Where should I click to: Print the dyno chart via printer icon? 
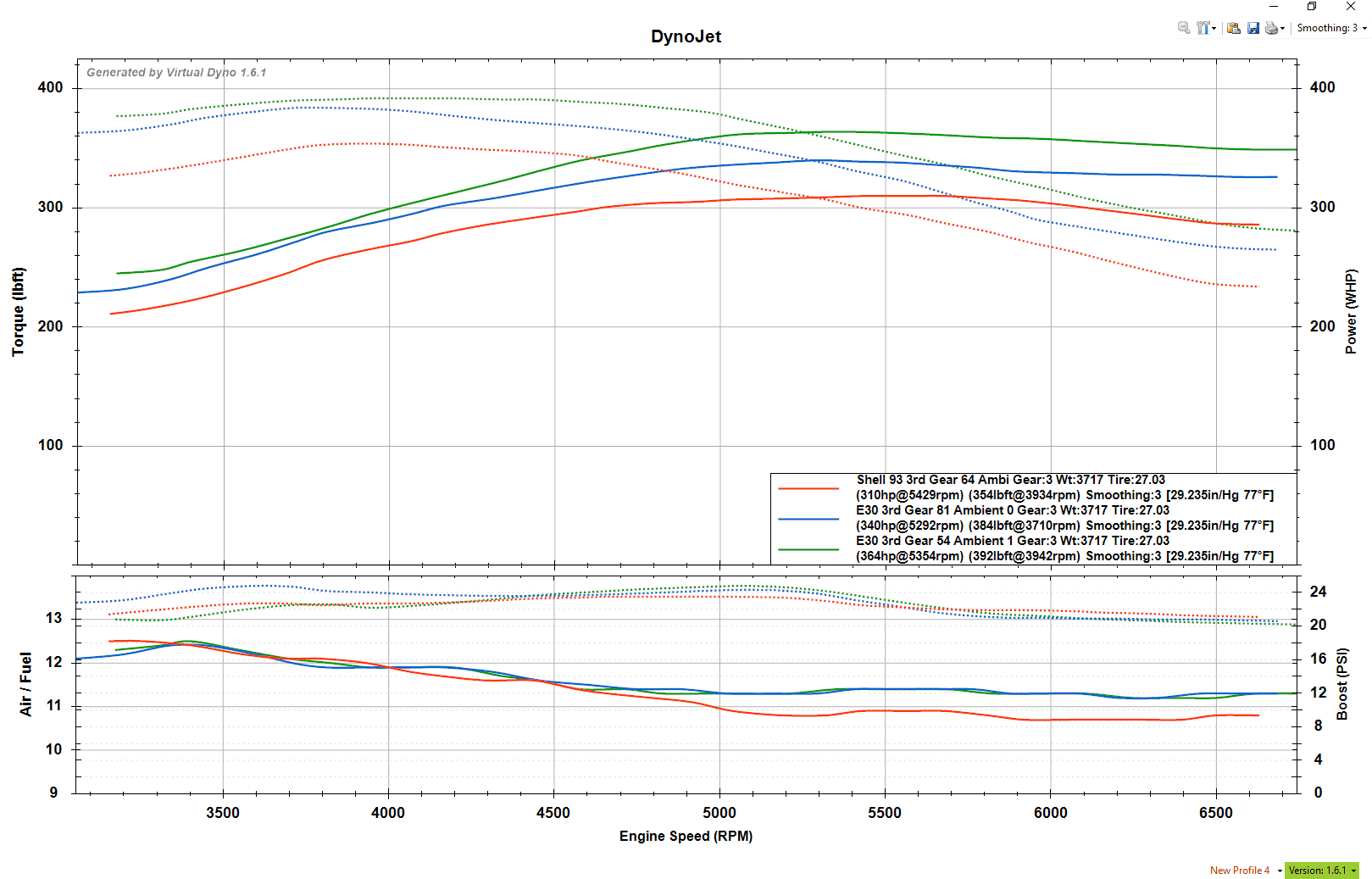point(1271,28)
